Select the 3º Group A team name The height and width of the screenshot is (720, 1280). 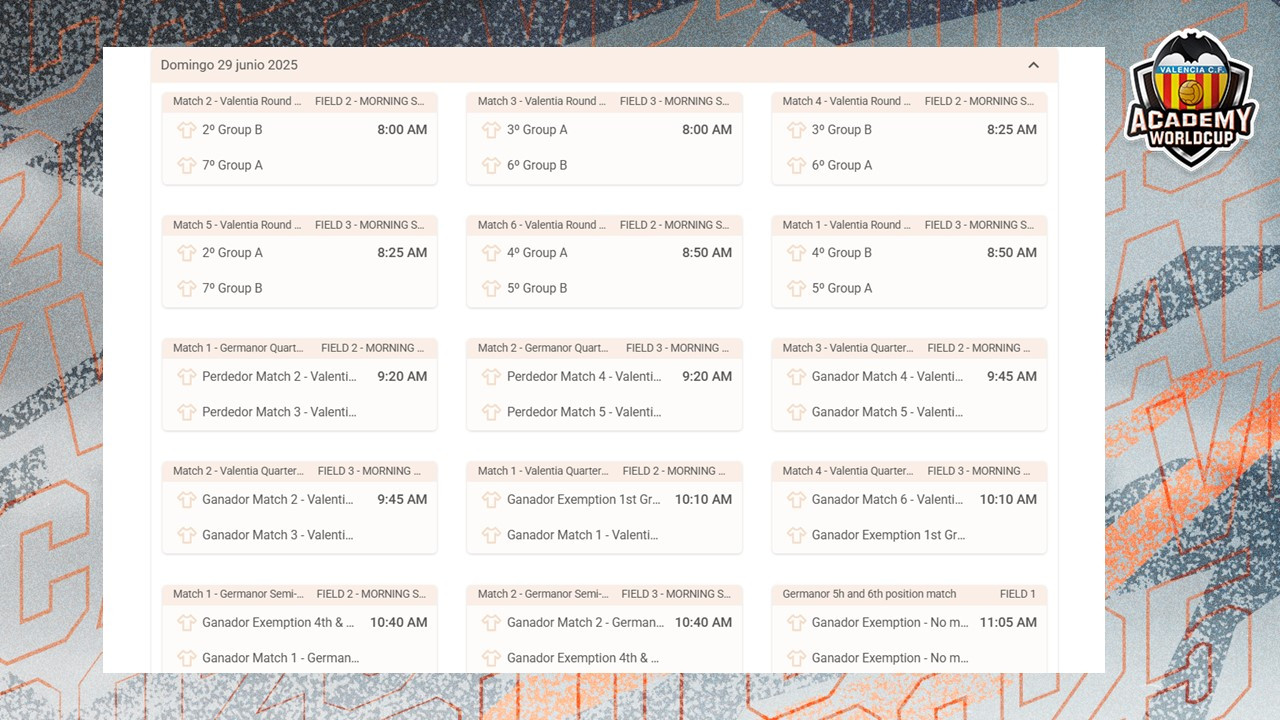click(x=537, y=130)
